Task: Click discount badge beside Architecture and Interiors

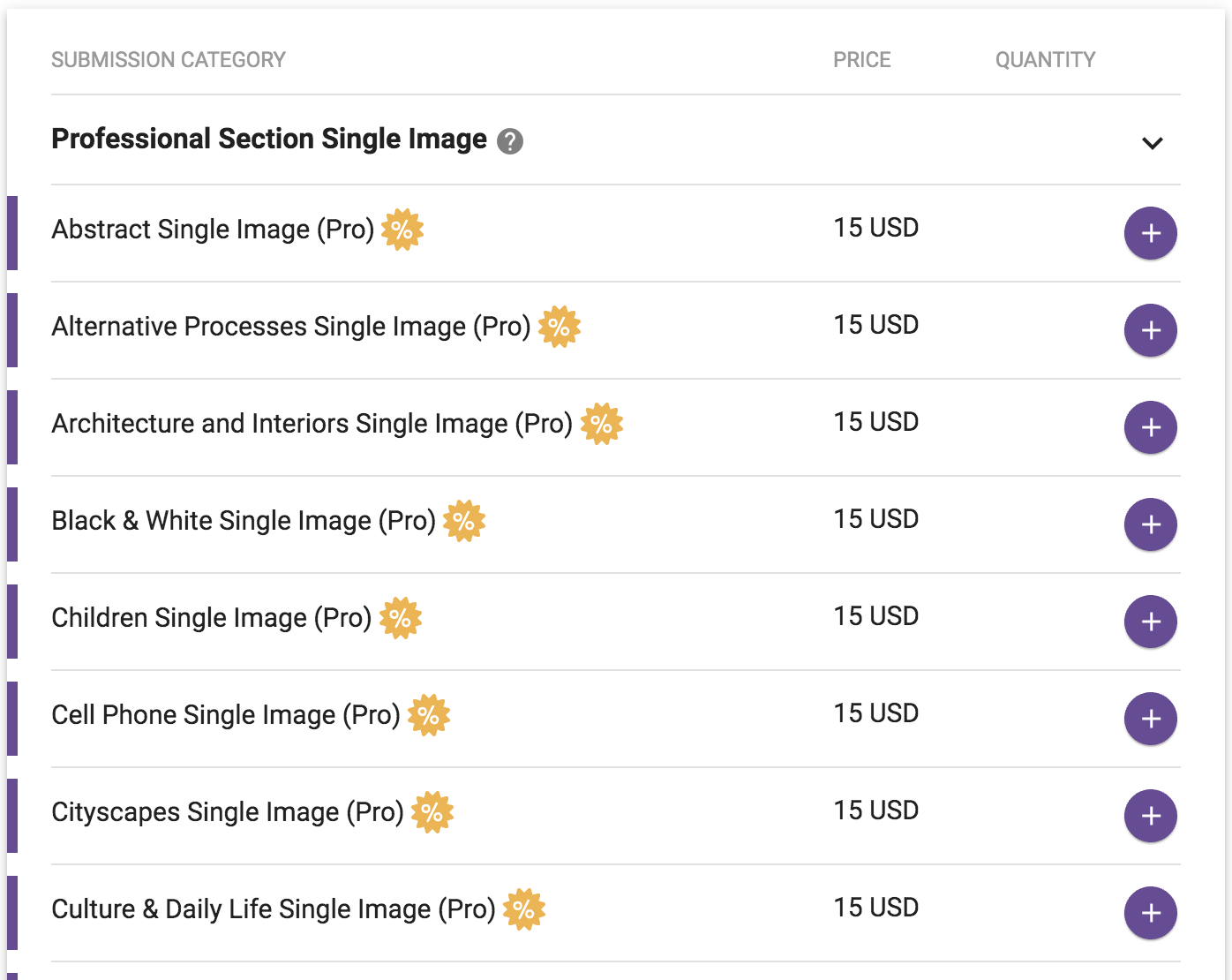Action: coord(602,424)
